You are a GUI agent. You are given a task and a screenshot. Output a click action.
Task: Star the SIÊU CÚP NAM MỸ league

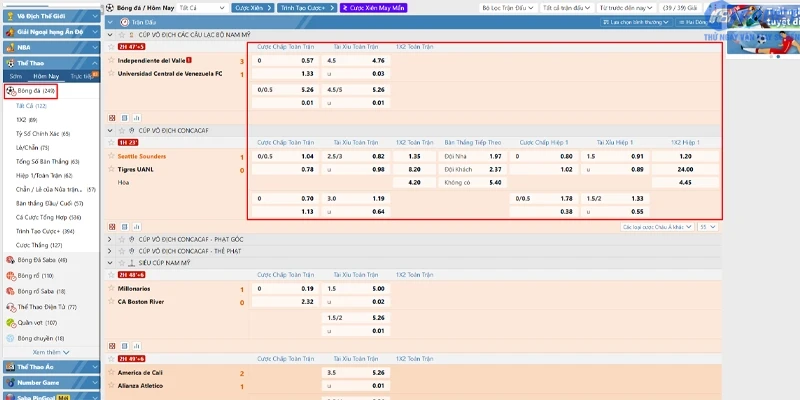pos(121,263)
